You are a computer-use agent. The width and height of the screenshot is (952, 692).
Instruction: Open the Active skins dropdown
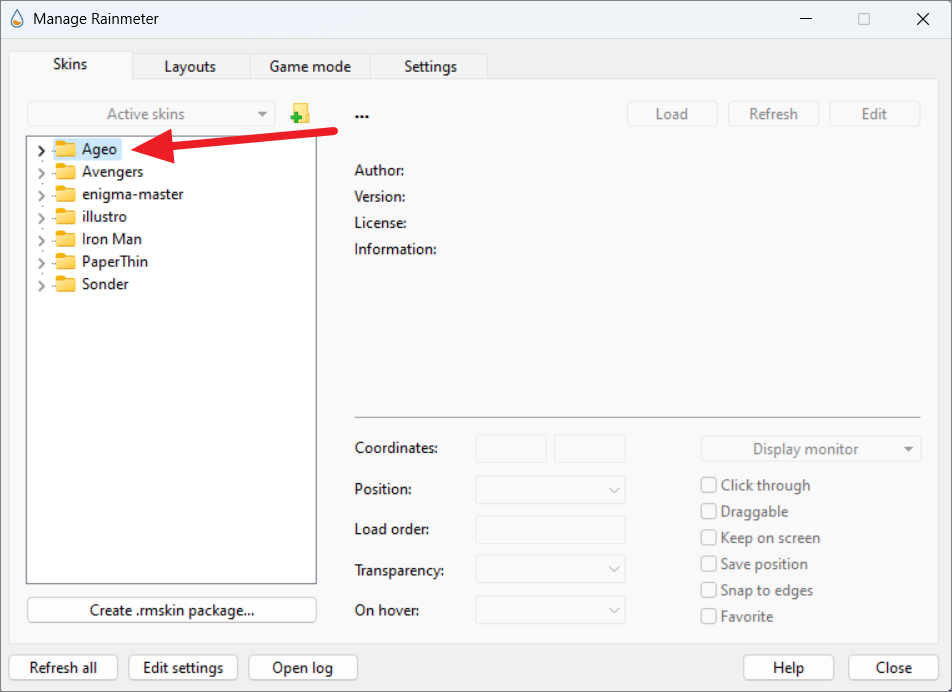coord(151,114)
